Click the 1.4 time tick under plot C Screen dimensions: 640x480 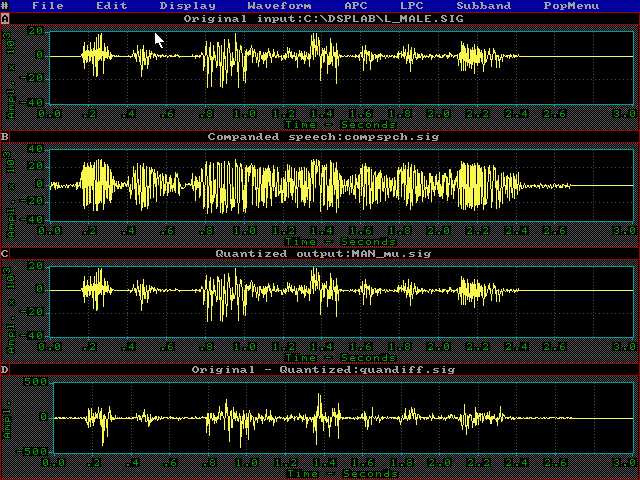pos(322,347)
